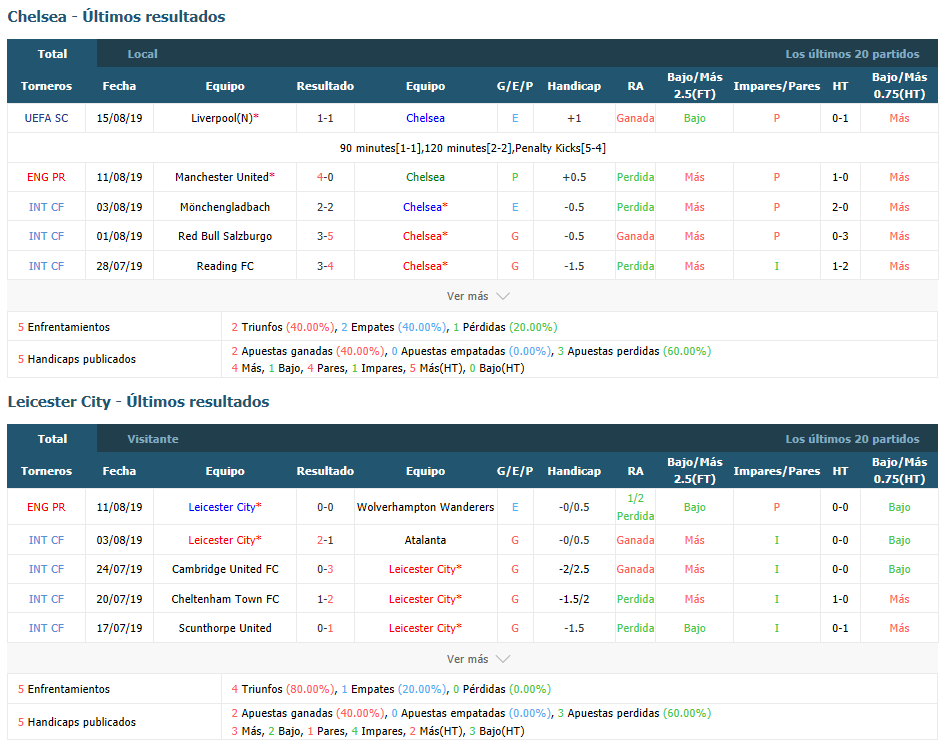This screenshot has width=943, height=745.
Task: Open INT CF link in Mönchengladbach row
Action: (46, 207)
